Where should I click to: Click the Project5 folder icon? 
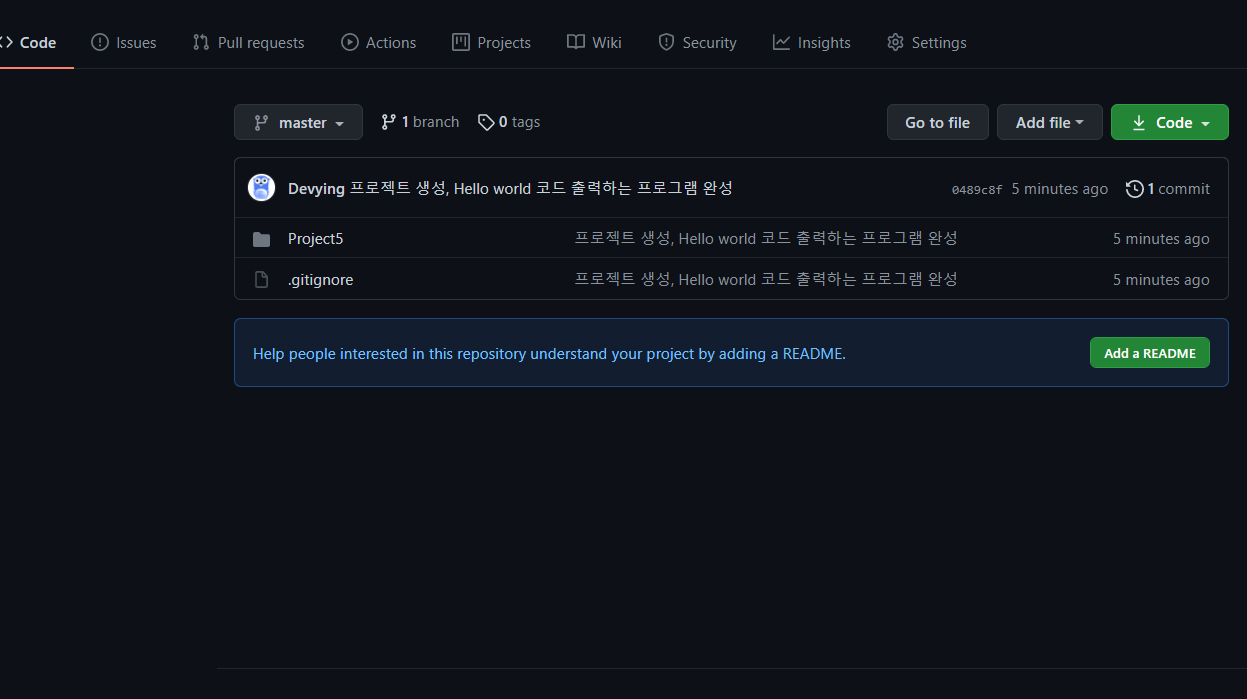(x=261, y=239)
